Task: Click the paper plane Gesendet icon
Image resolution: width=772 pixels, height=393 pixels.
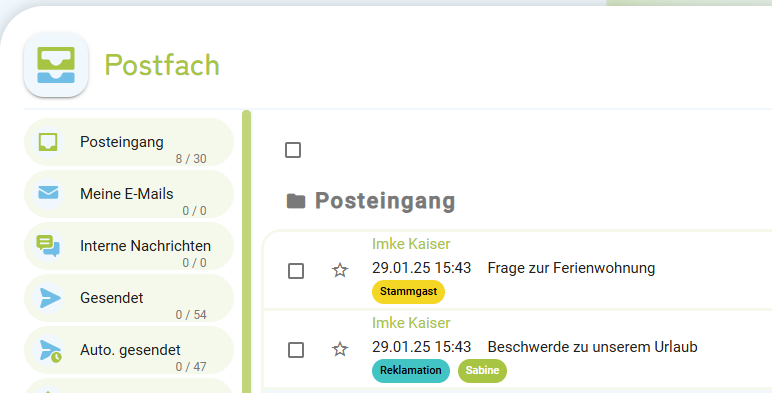Action: (x=50, y=298)
